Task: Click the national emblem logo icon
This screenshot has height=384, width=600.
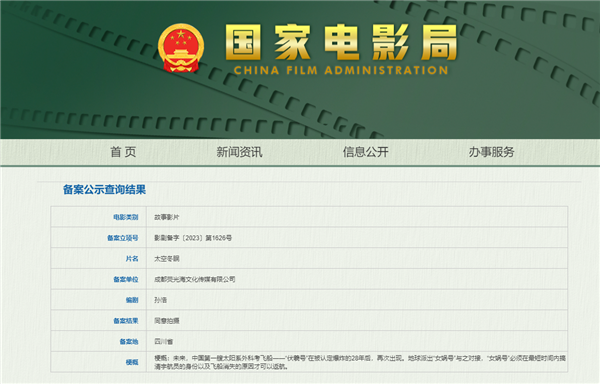Action: [181, 48]
